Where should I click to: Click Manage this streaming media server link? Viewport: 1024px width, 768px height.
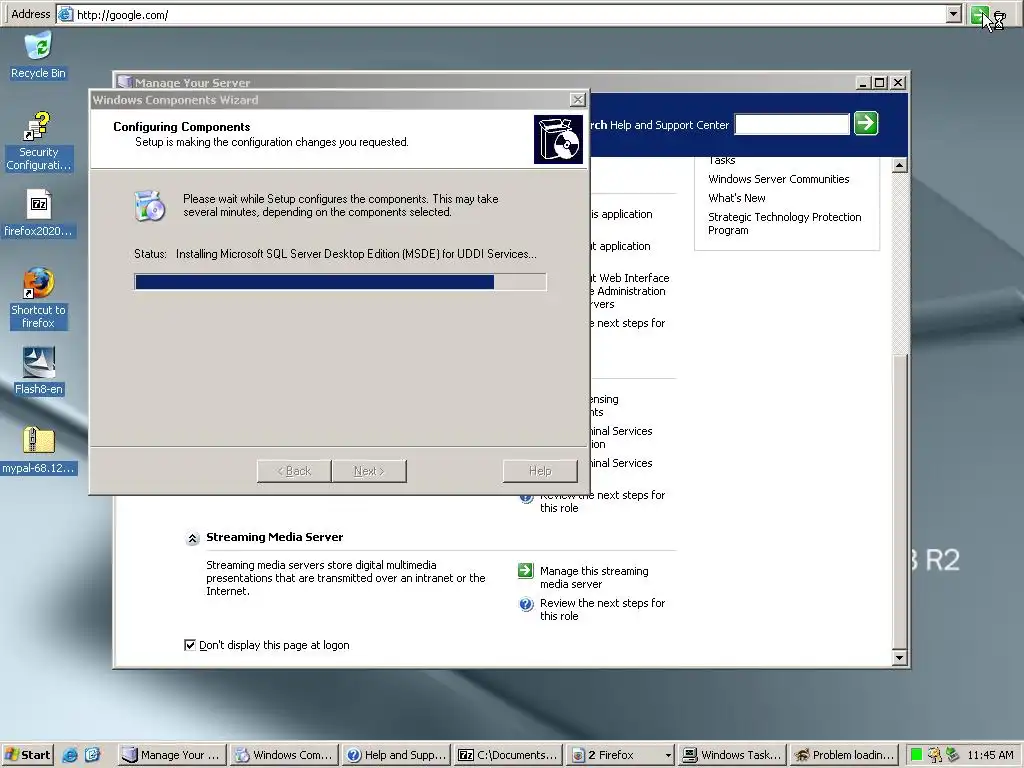tap(594, 577)
